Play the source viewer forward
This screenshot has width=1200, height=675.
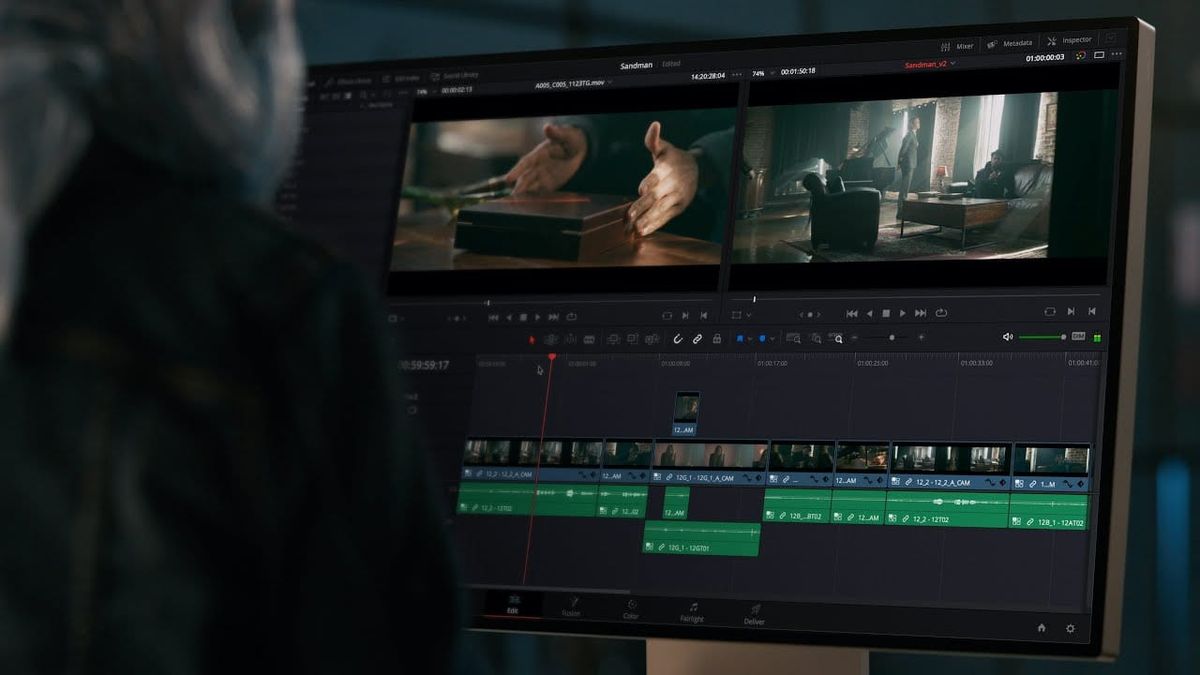click(x=537, y=317)
